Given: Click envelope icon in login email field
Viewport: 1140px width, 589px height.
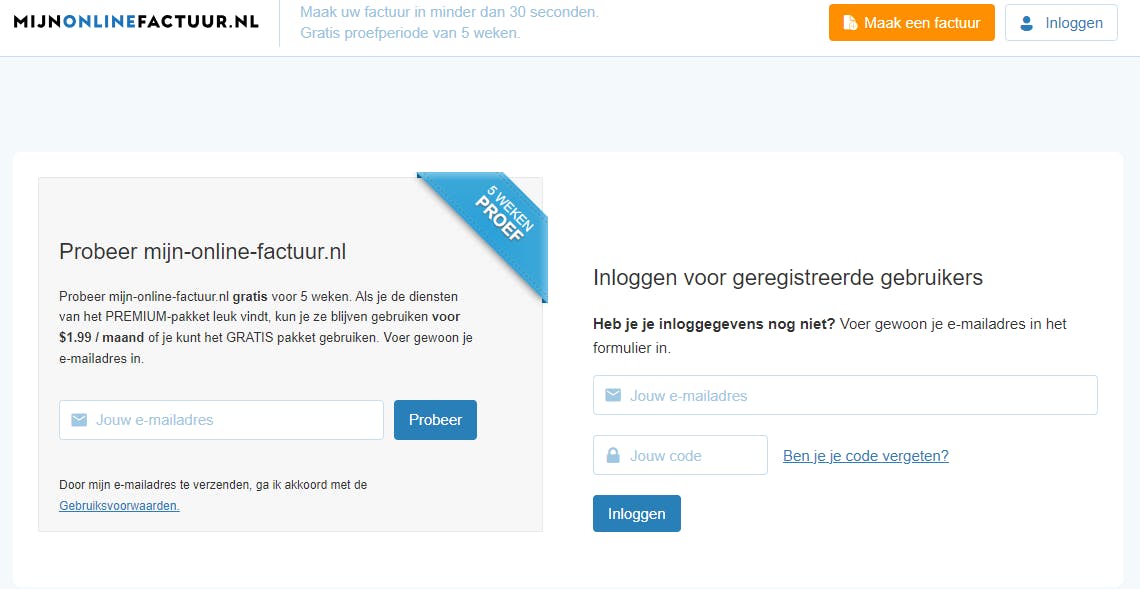Looking at the screenshot, I should click(x=613, y=395).
